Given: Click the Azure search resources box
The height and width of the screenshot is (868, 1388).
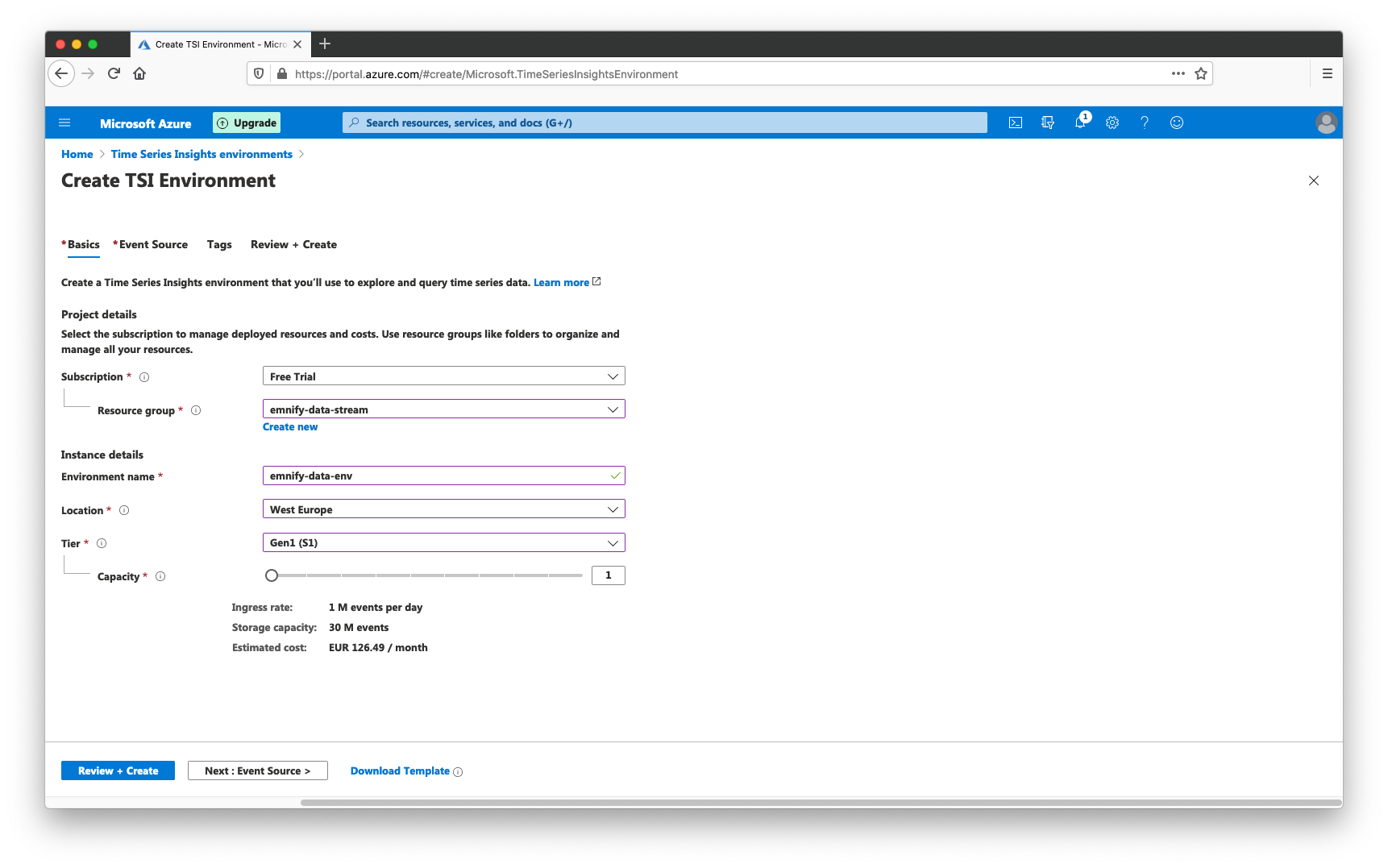Looking at the screenshot, I should tap(665, 123).
